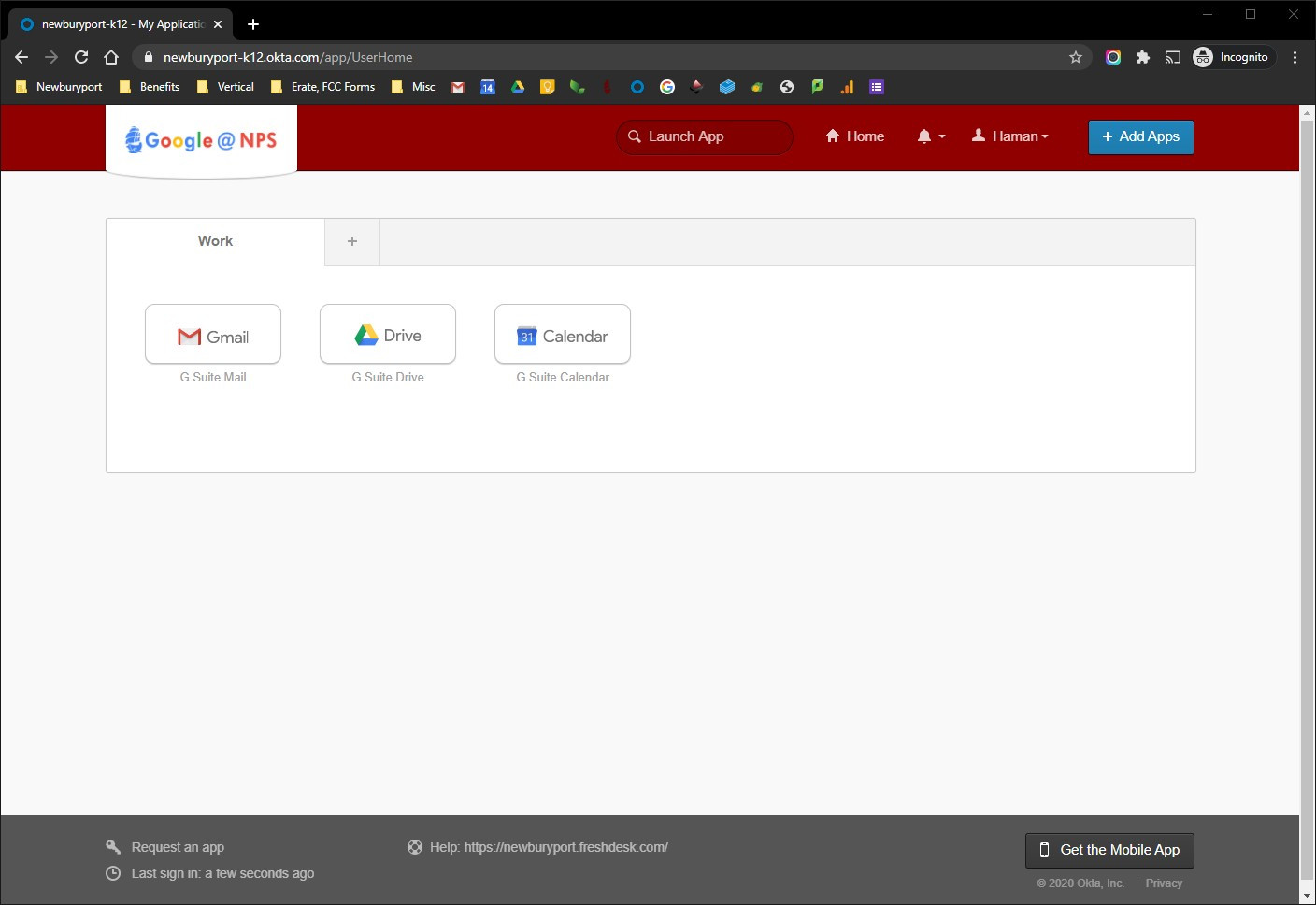This screenshot has width=1316, height=905.
Task: Expand the Haman user menu
Action: coord(1010,136)
